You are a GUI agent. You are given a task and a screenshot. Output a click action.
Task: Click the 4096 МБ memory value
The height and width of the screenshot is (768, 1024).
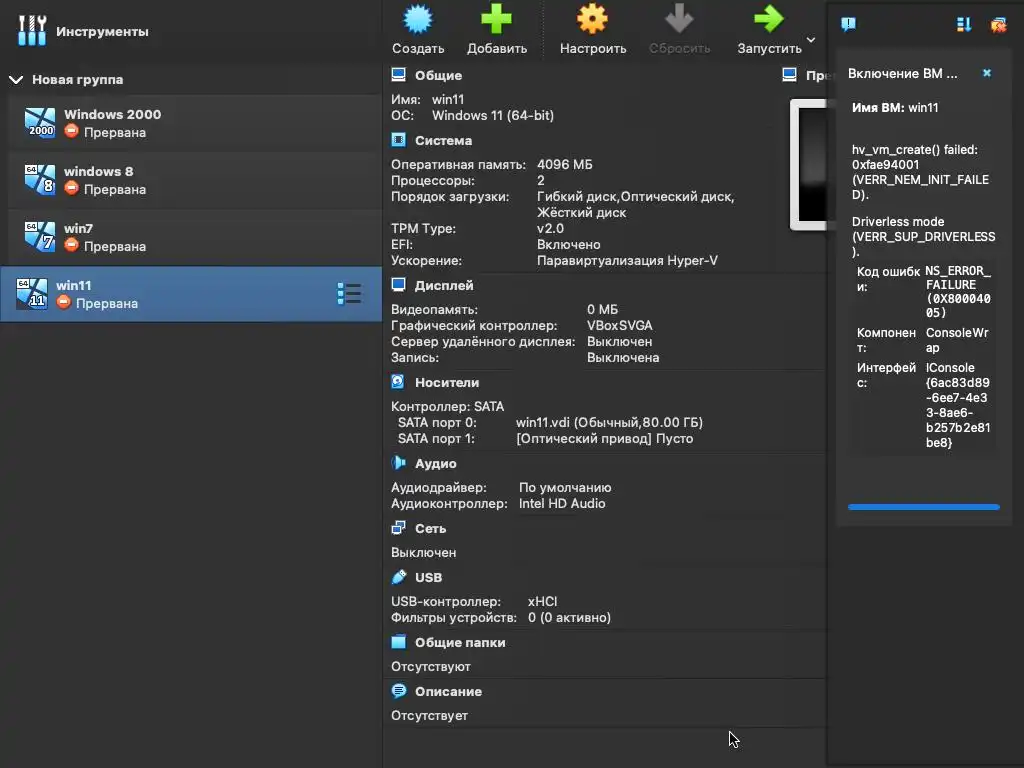tap(565, 165)
